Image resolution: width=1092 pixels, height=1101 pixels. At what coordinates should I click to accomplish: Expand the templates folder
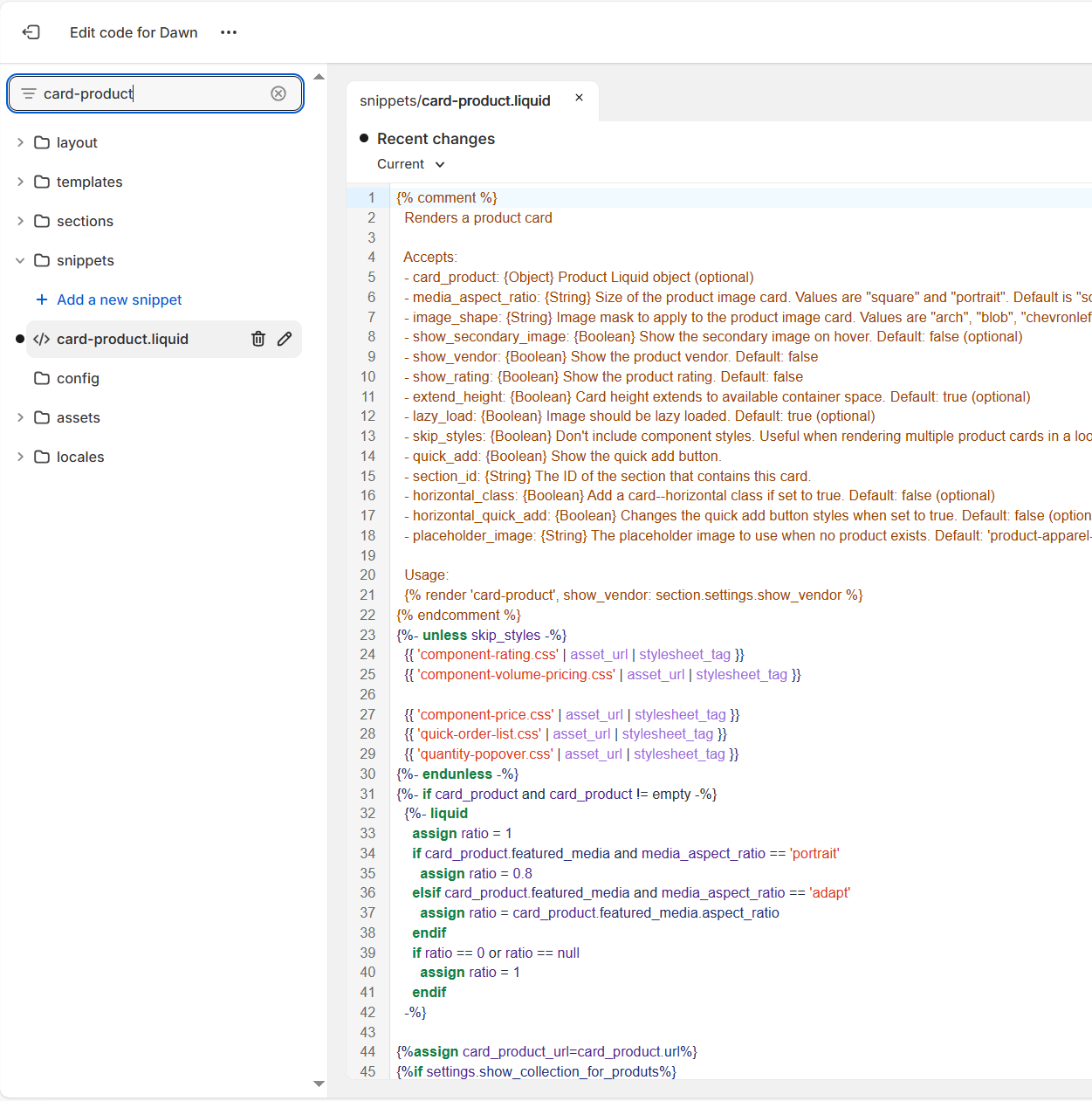20,182
